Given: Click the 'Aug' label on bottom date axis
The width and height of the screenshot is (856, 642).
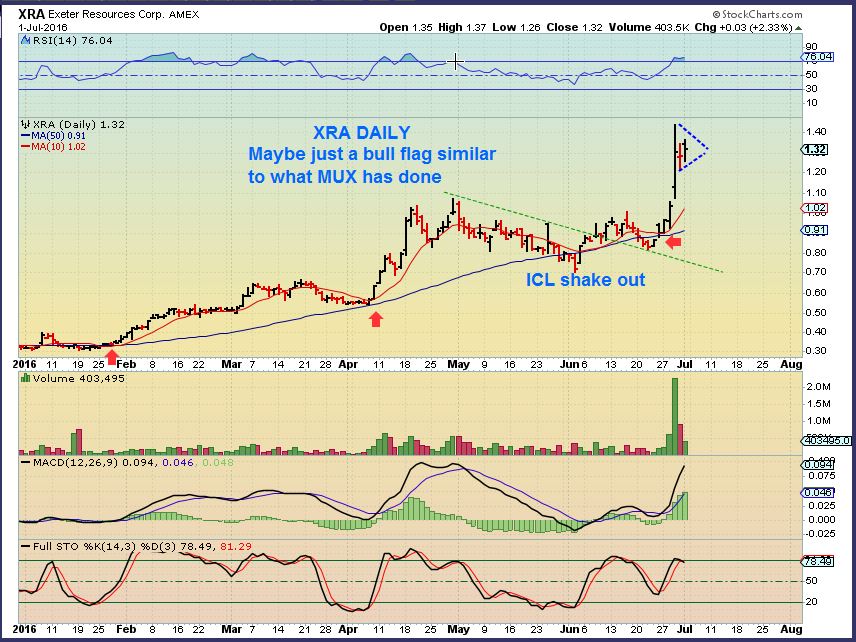Looking at the screenshot, I should click(792, 629).
